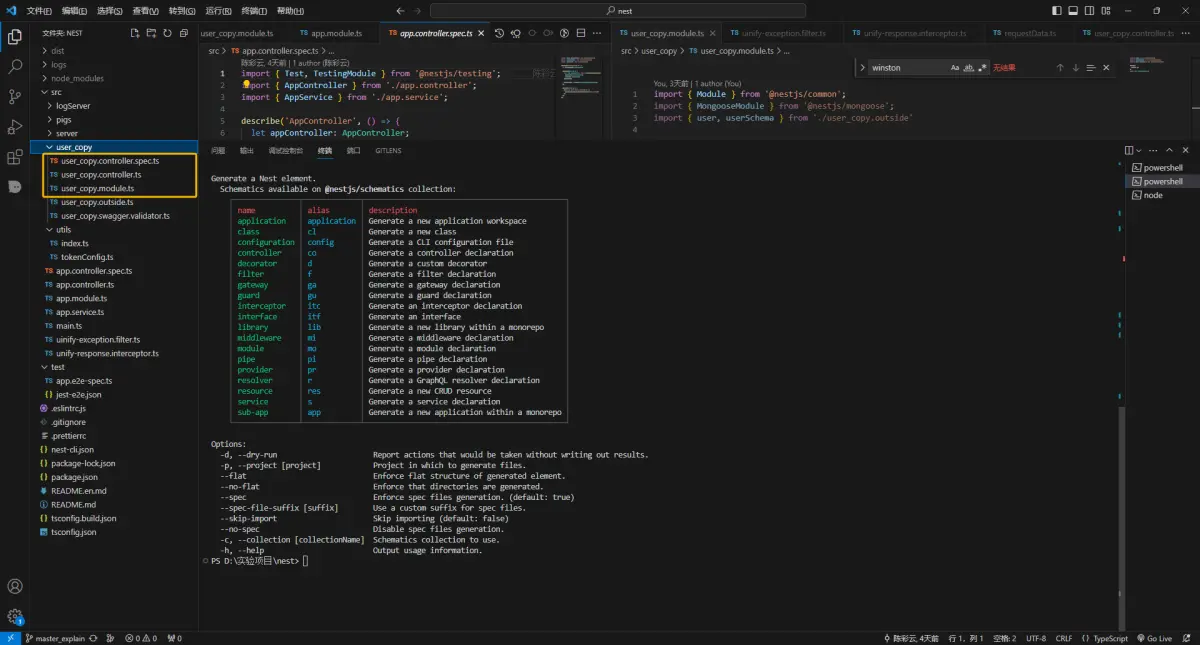Switch to the 调试控制台 panel tab

coord(286,151)
